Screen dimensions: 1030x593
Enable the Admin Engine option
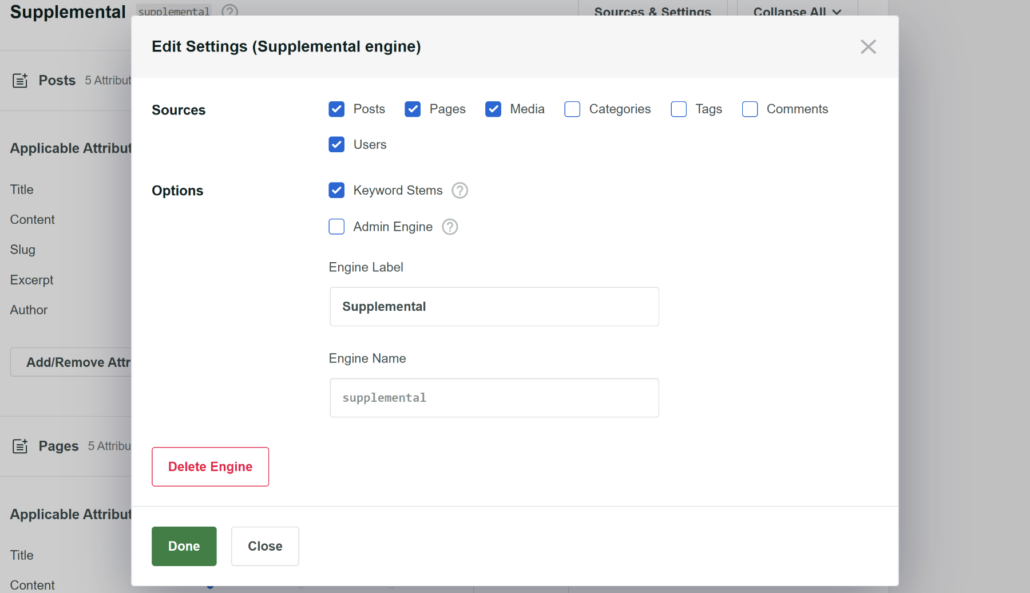click(336, 226)
